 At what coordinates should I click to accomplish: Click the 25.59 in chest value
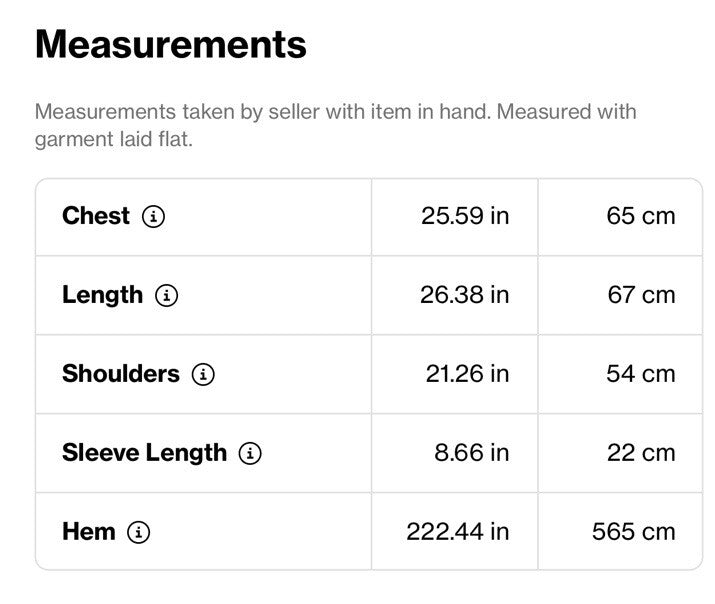(x=465, y=216)
